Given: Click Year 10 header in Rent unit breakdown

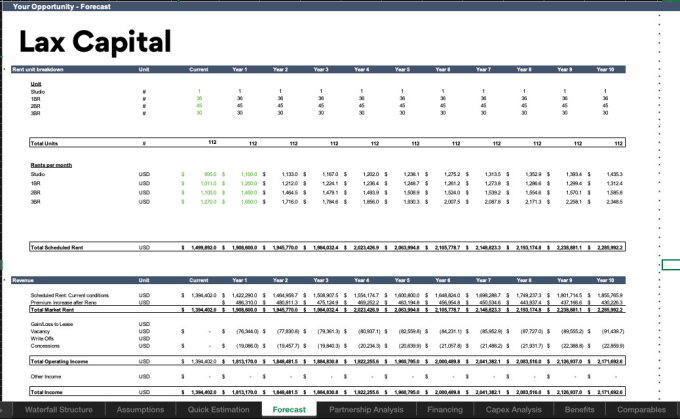Looking at the screenshot, I should coord(605,69).
